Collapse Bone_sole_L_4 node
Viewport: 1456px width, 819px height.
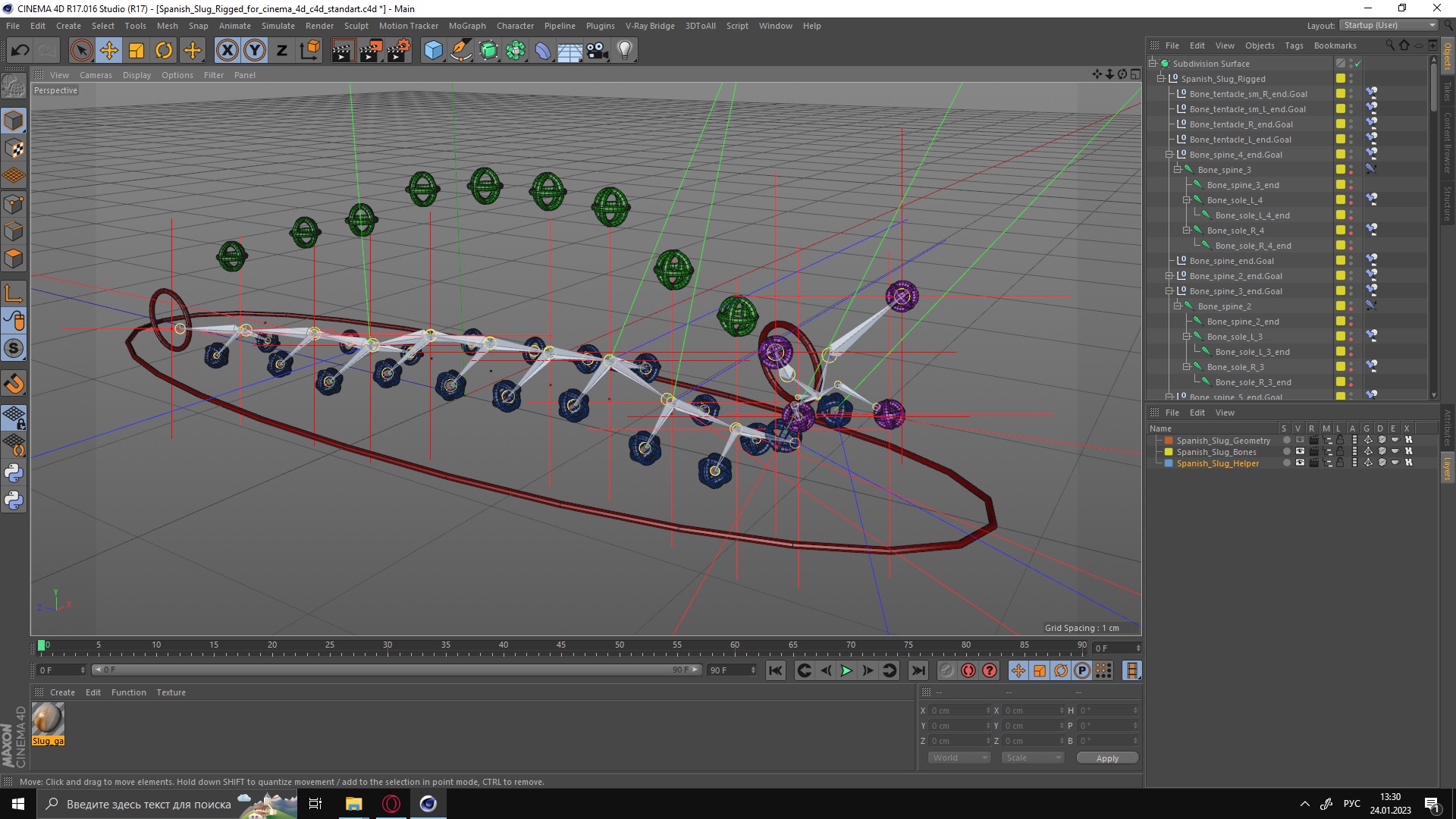[x=1186, y=200]
